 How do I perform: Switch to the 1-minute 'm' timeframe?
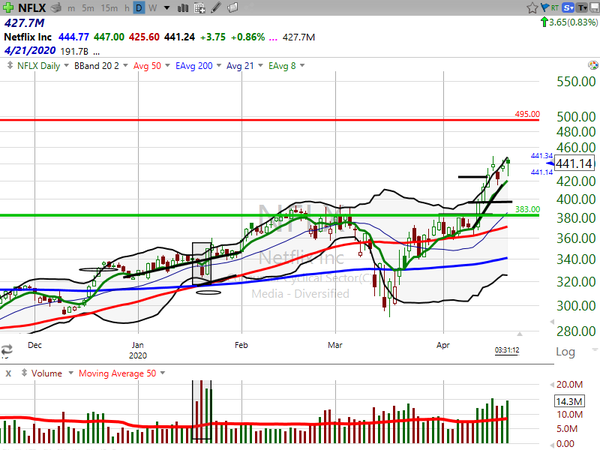[x=72, y=8]
